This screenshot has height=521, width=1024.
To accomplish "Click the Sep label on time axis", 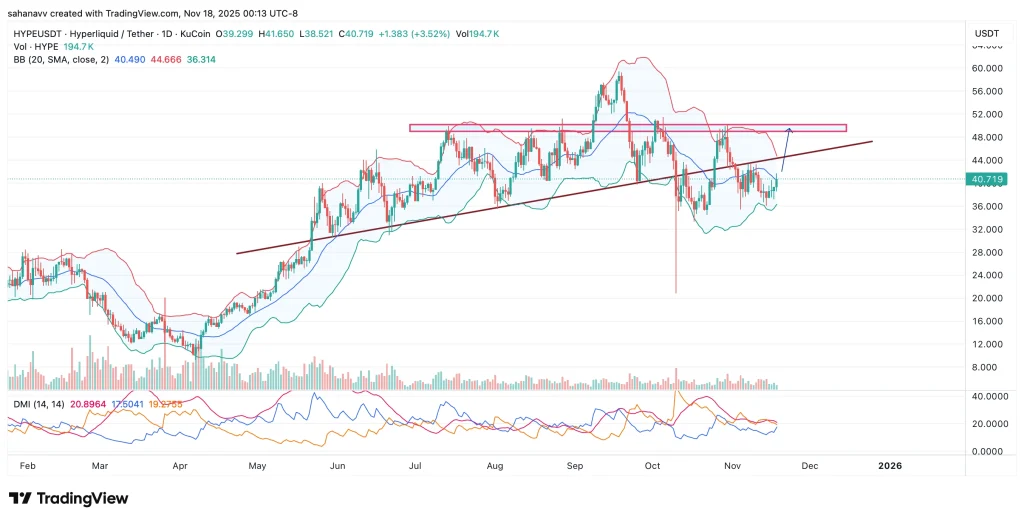I will tap(574, 466).
